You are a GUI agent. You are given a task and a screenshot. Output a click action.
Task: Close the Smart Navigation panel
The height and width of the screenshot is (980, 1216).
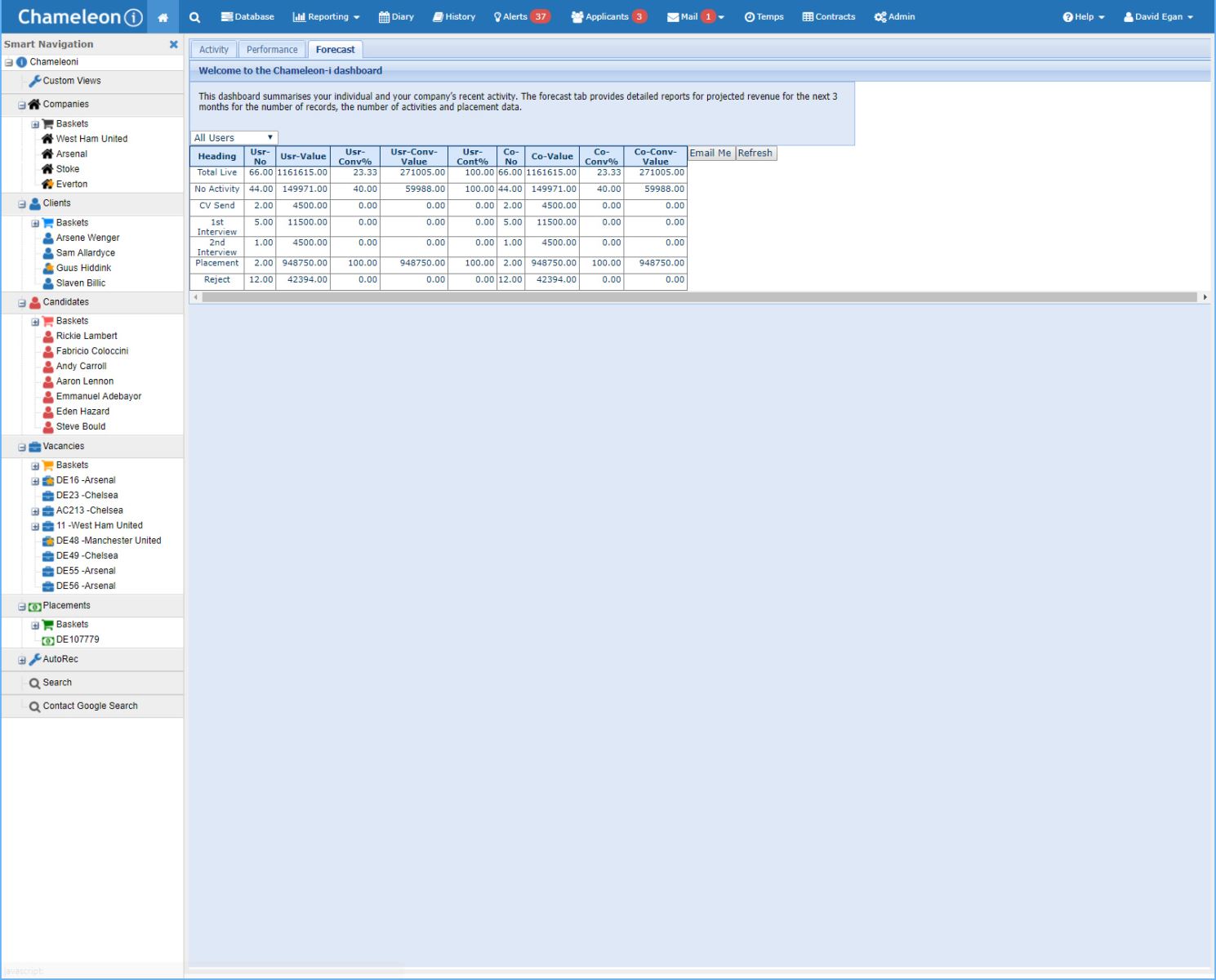coord(173,45)
